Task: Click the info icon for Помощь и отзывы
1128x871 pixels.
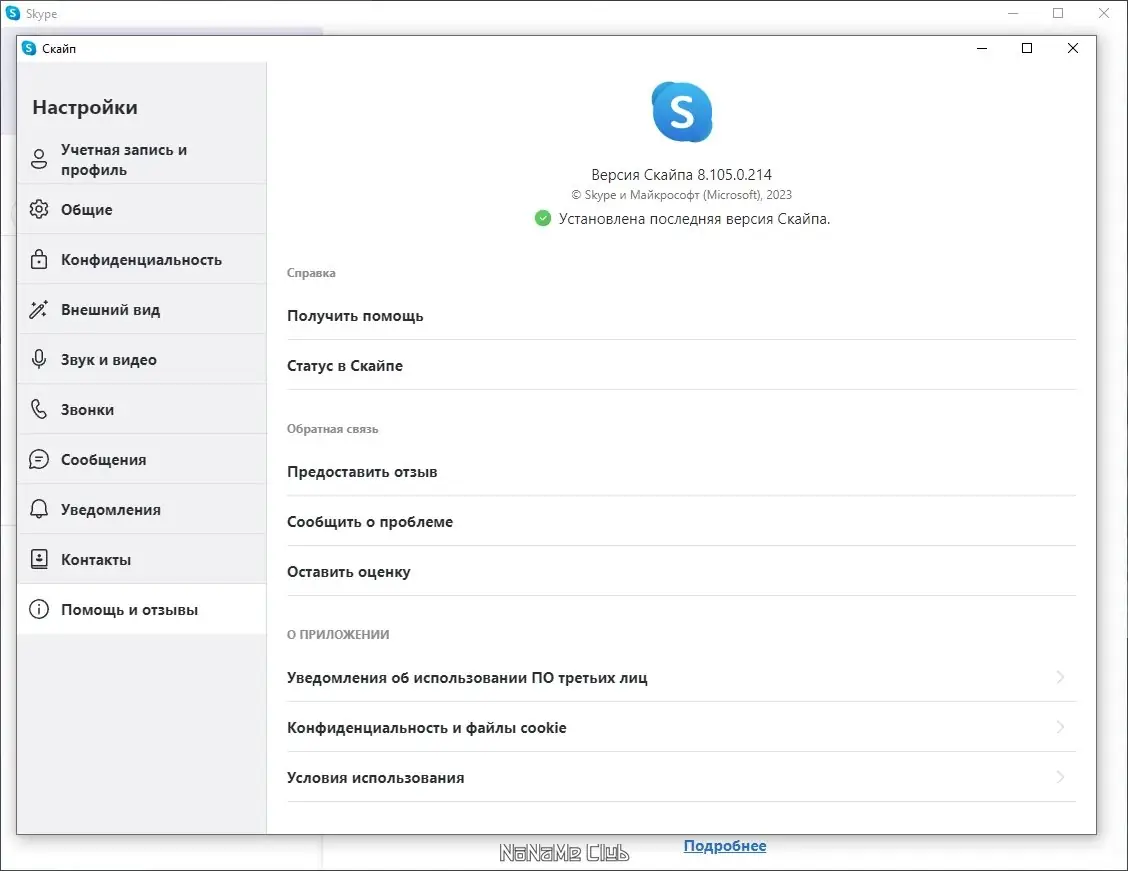Action: tap(39, 609)
